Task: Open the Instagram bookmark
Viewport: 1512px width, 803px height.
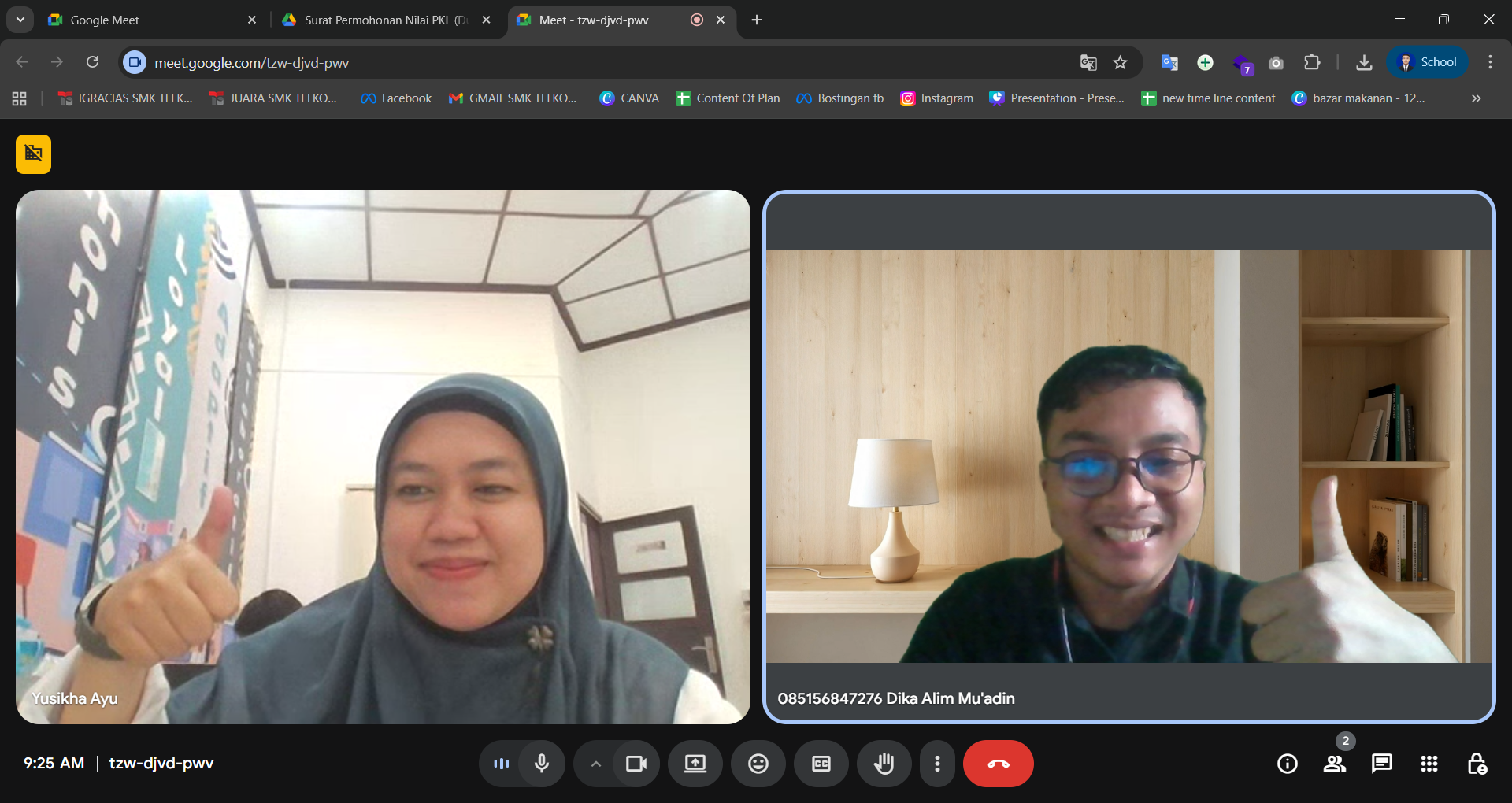Action: [937, 98]
